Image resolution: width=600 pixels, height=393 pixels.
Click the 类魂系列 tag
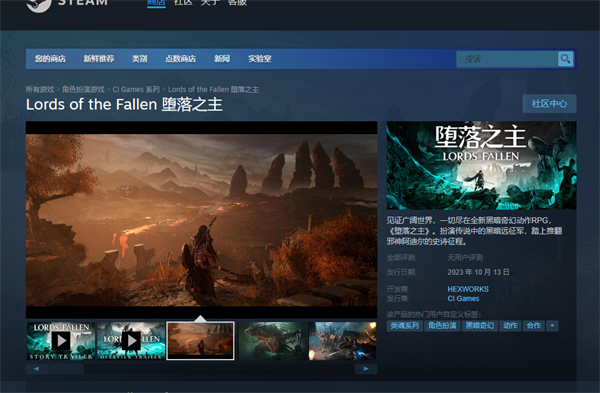coord(404,326)
